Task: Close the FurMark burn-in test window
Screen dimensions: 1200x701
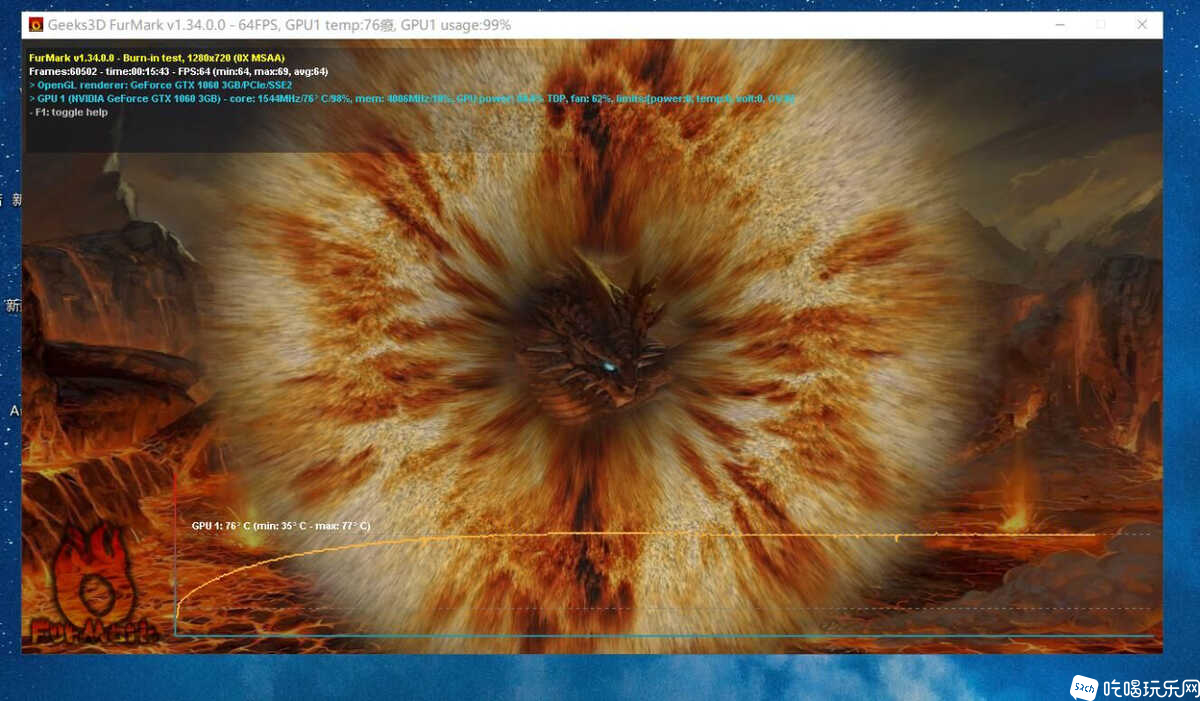Action: 1142,24
